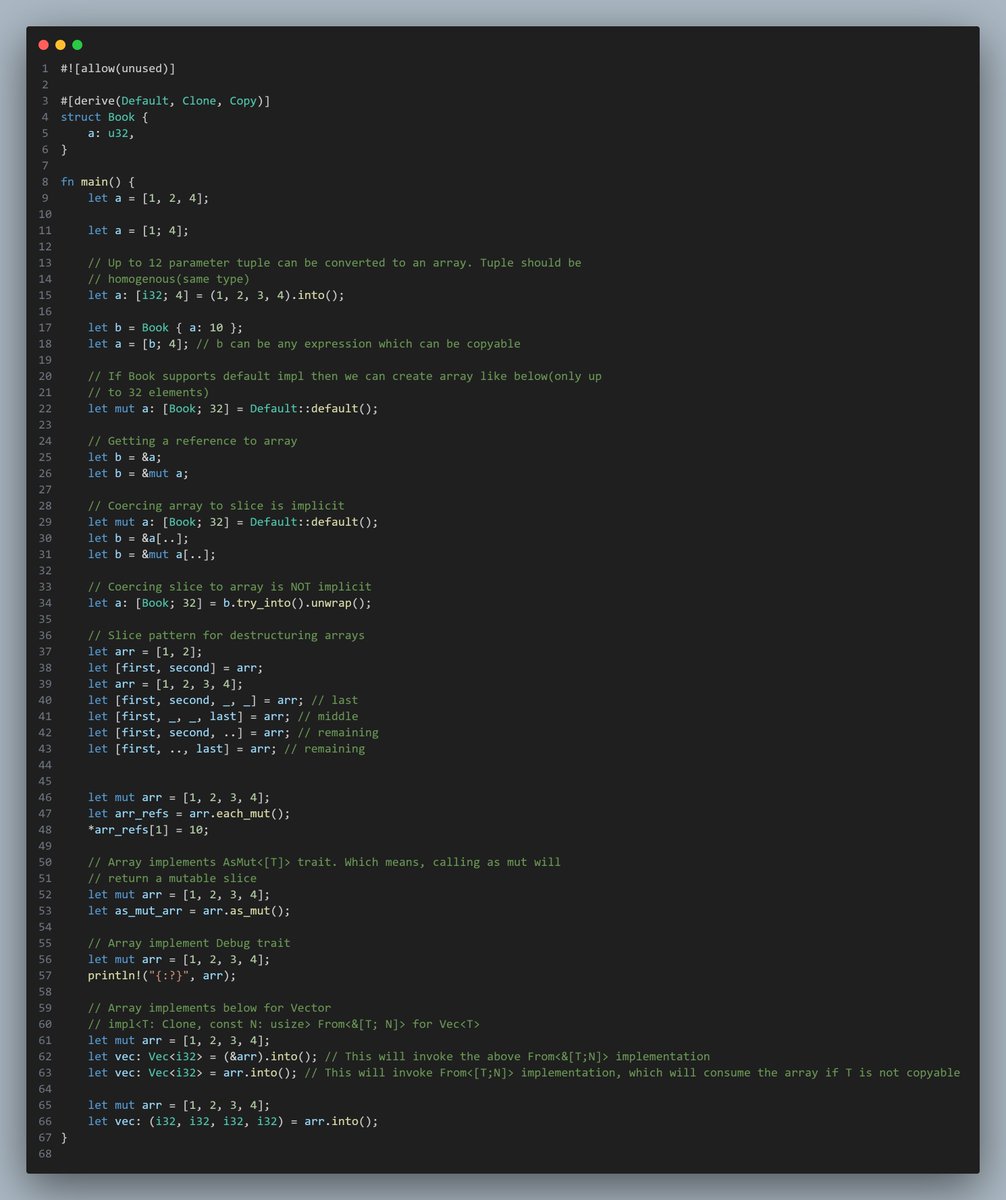Click 'let as_mut_arr = arr.as_mut();' line
The height and width of the screenshot is (1200, 1006).
(x=189, y=910)
